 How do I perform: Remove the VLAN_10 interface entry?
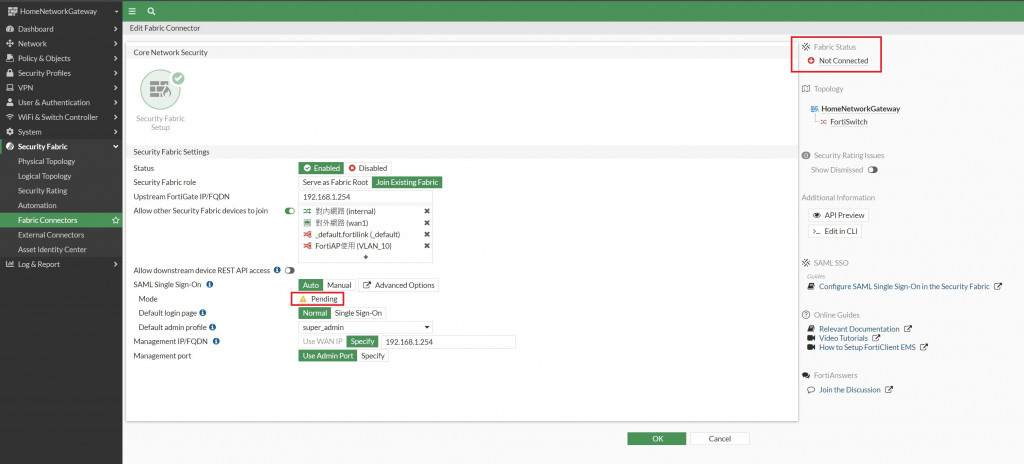coord(426,246)
